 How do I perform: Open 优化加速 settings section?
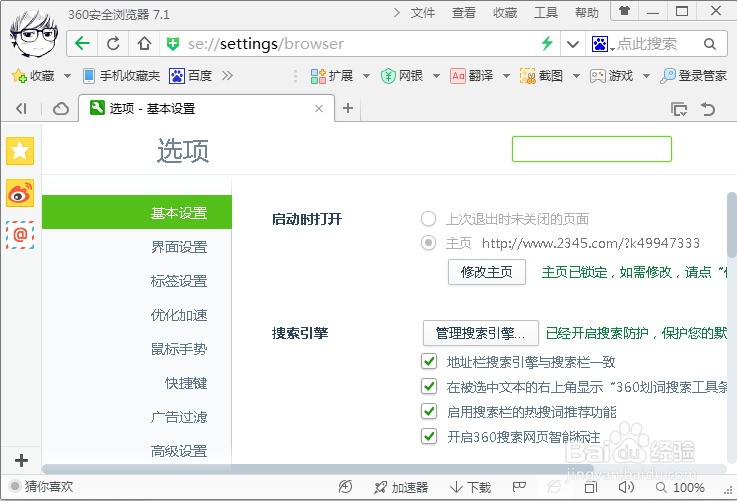click(179, 315)
